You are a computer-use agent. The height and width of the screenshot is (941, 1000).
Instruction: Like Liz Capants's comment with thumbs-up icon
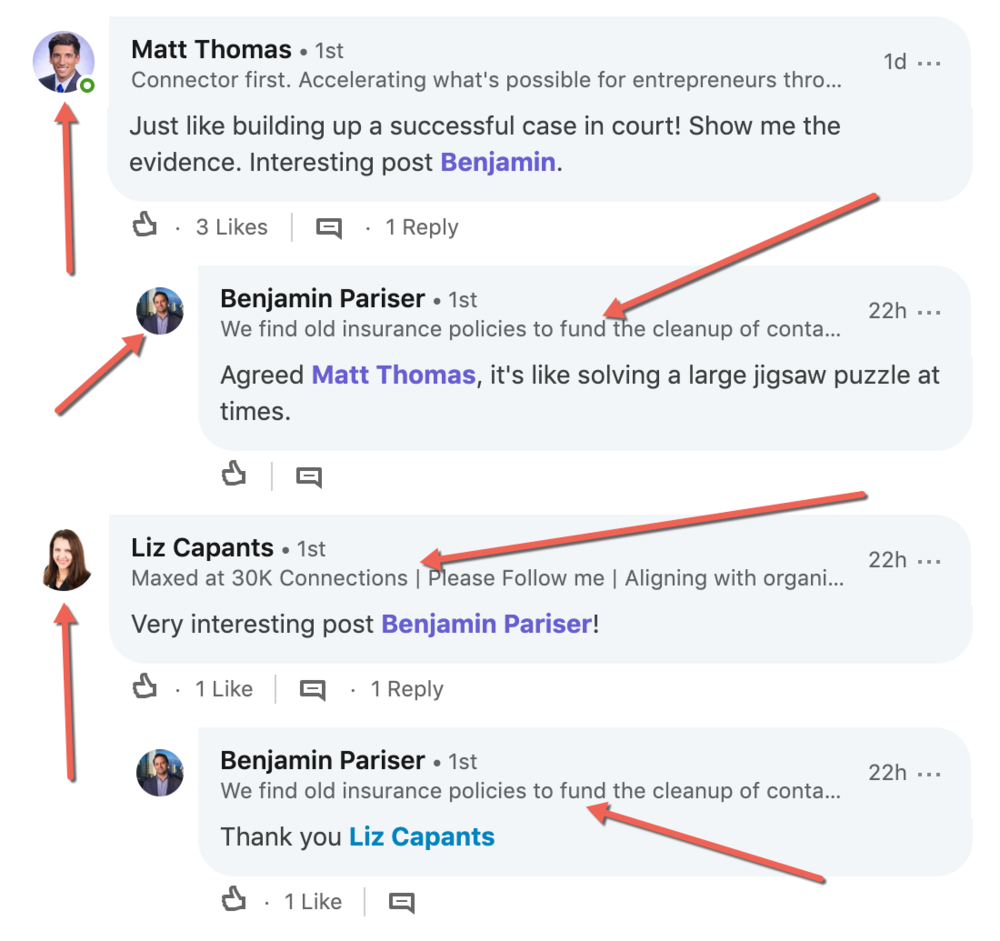pos(146,688)
